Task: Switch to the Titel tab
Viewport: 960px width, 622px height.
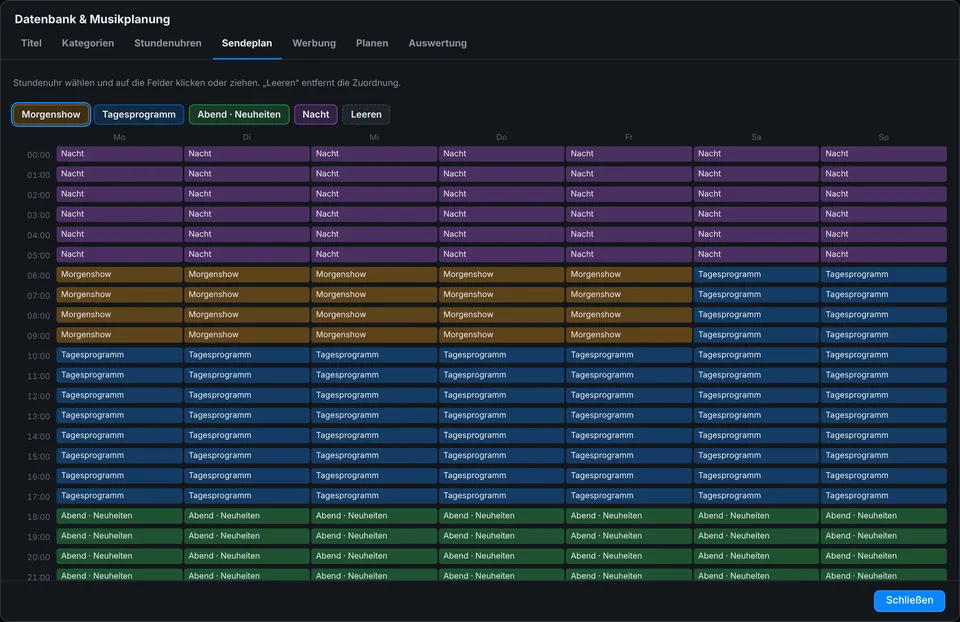Action: 31,43
